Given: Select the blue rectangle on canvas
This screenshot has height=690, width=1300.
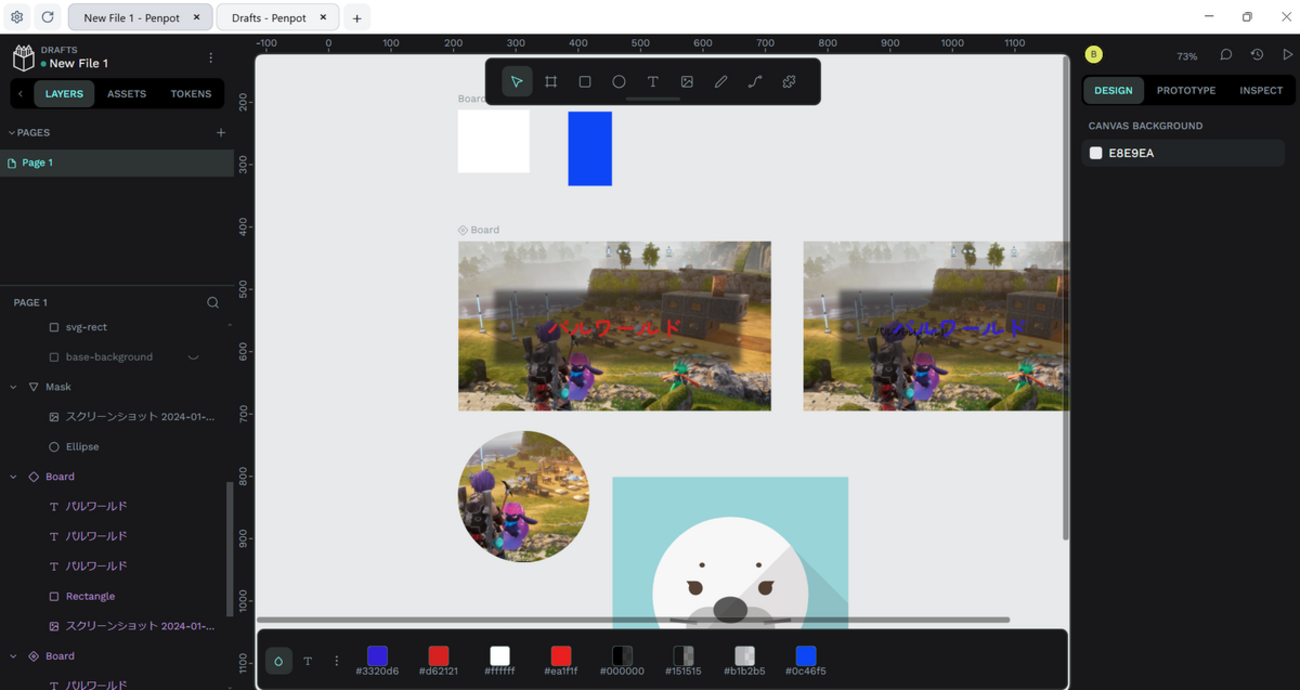Looking at the screenshot, I should (x=590, y=149).
